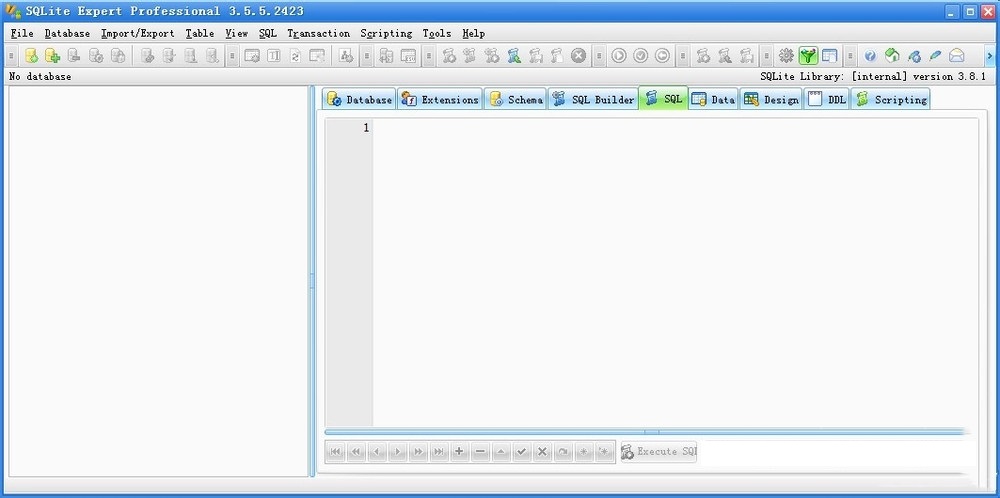
Task: Click the Execute SQL button
Action: pyautogui.click(x=659, y=451)
